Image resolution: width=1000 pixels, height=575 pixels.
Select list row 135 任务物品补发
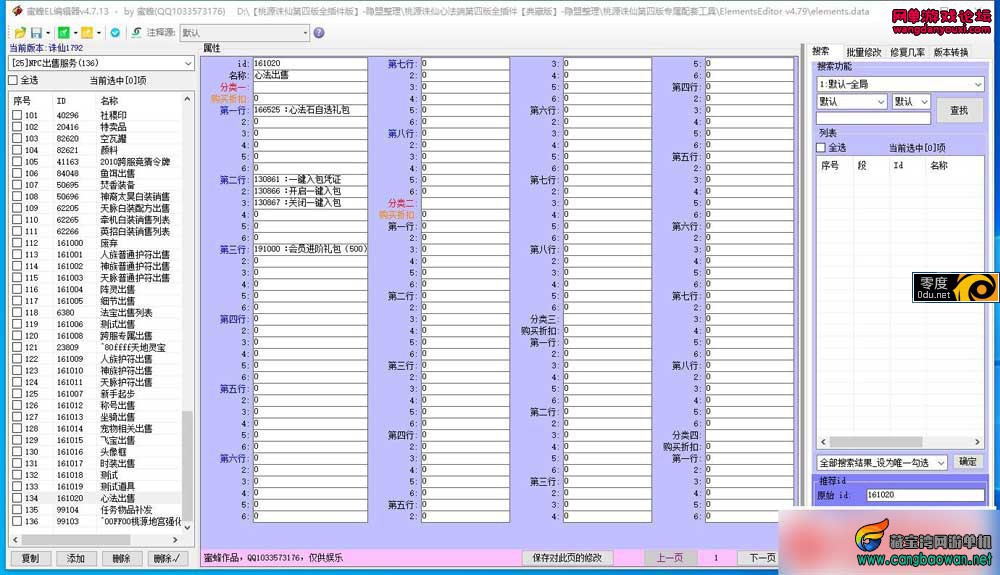pyautogui.click(x=97, y=510)
